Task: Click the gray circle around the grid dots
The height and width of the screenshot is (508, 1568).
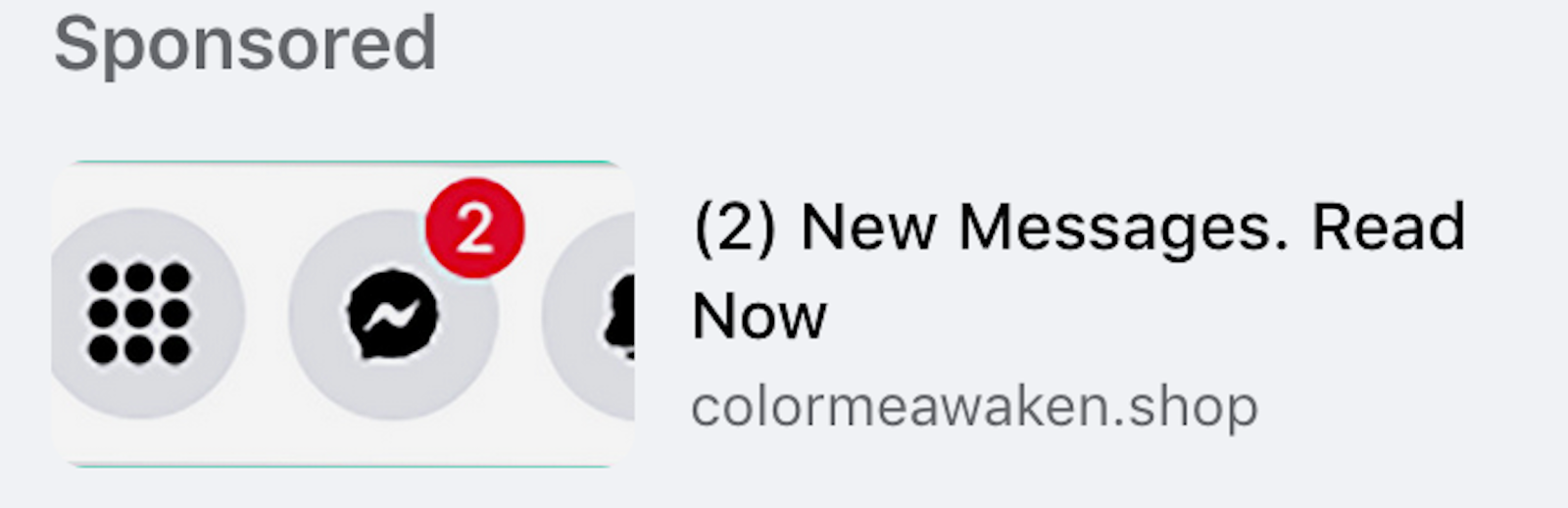Action: pos(145,314)
